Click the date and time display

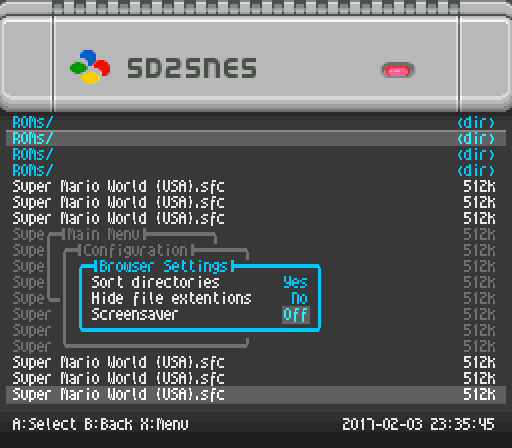coord(419,424)
